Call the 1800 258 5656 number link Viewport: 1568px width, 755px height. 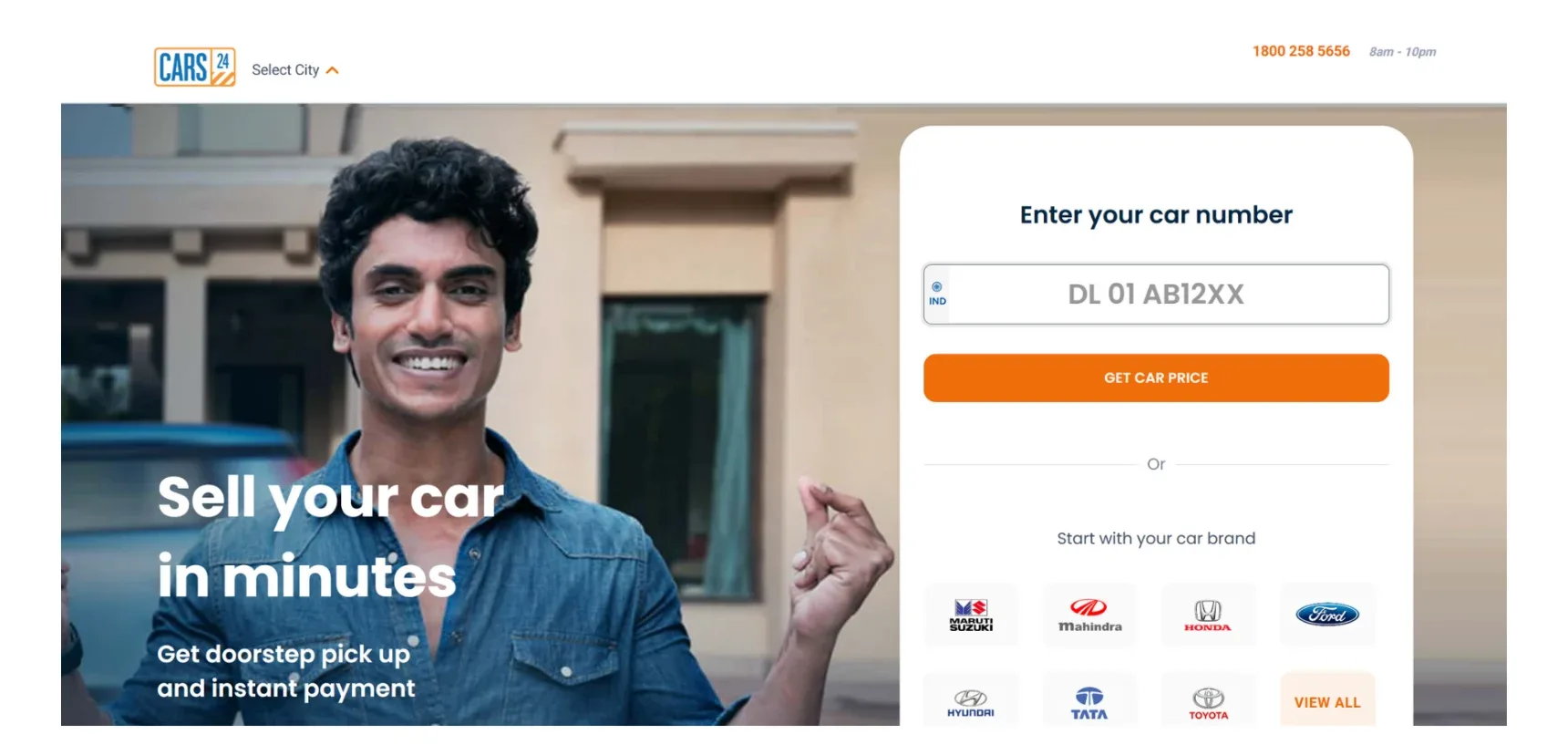(x=1301, y=51)
